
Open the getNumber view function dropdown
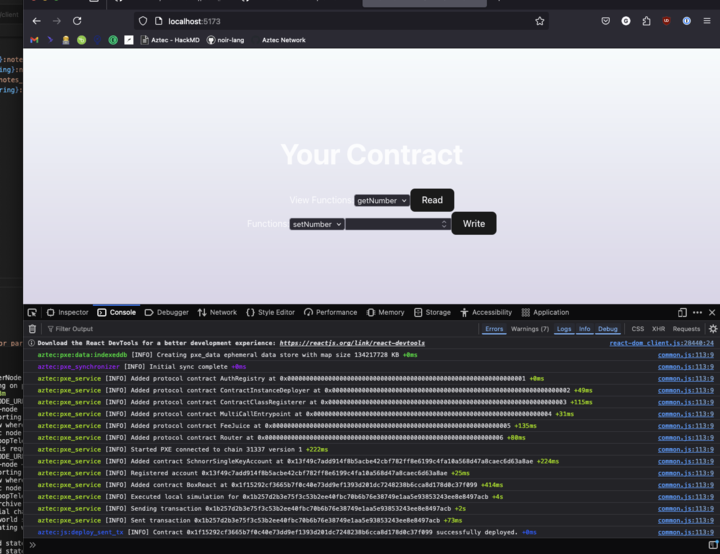click(x=382, y=201)
